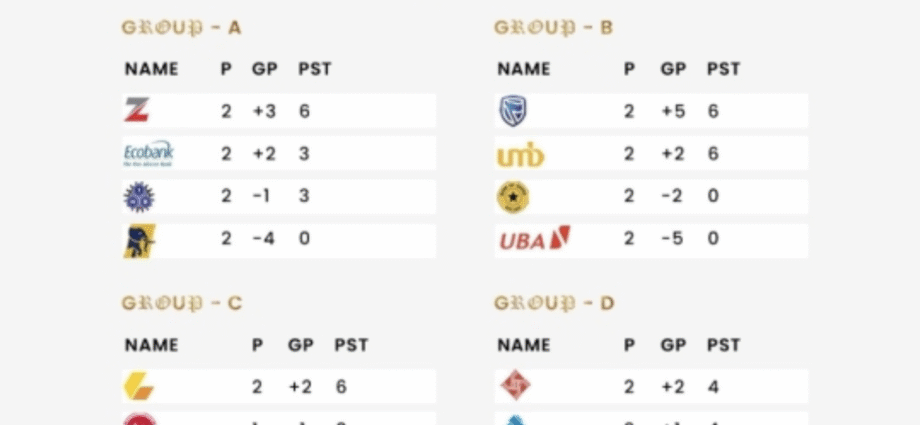
Task: Click the yellow circular star badge logo
Action: point(513,197)
